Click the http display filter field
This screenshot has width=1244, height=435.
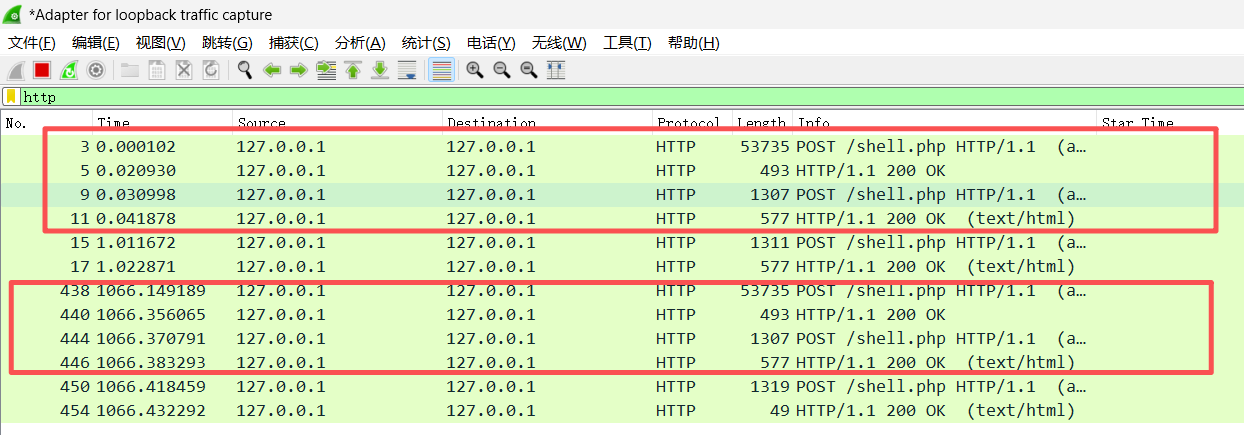point(600,97)
